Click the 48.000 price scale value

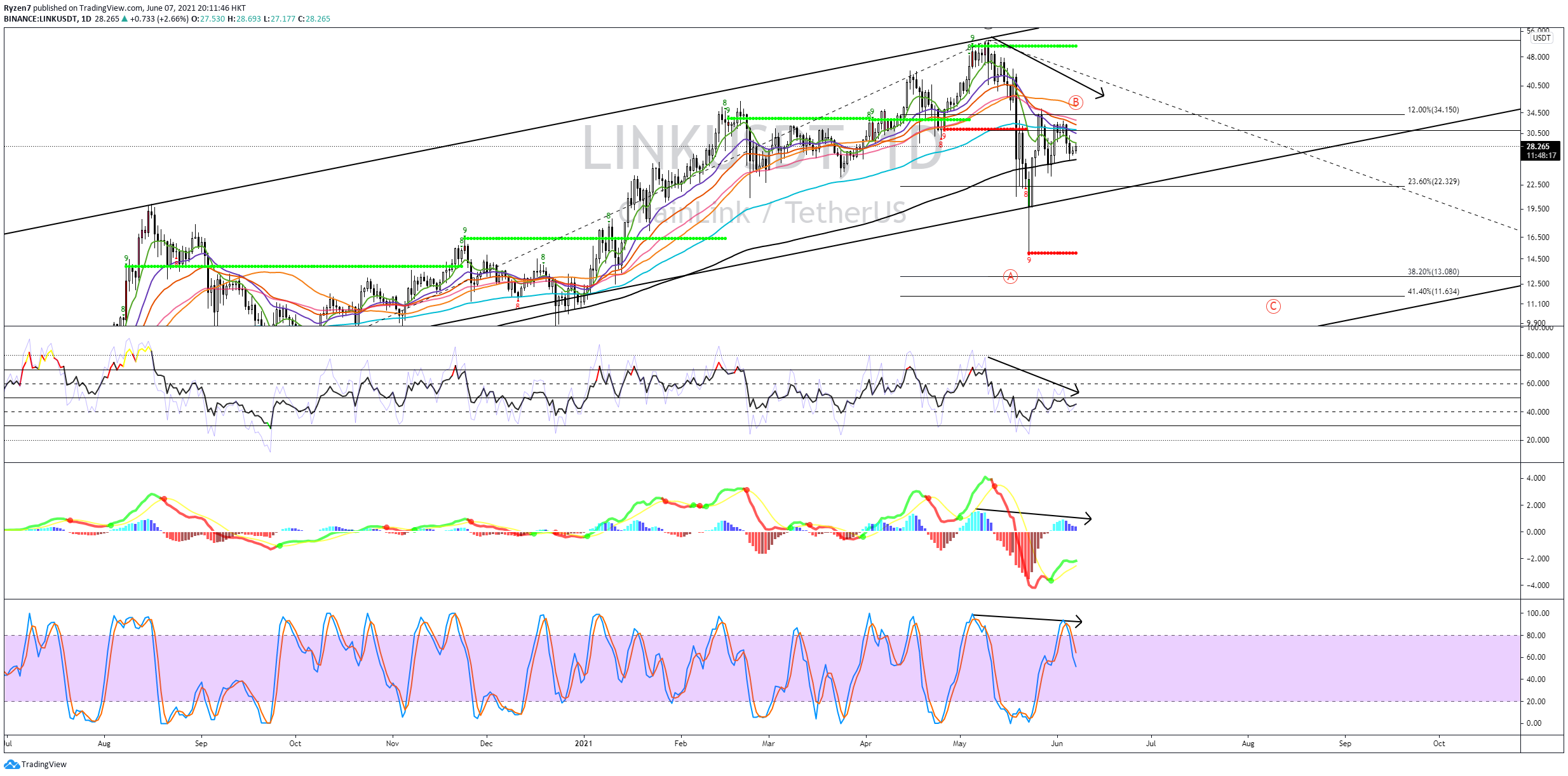(x=1538, y=57)
